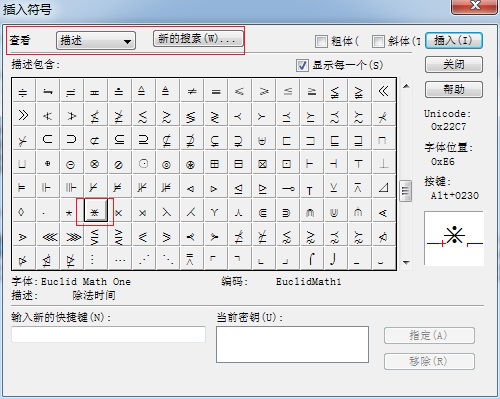The width and height of the screenshot is (500, 399).
Task: Uncheck the 显示每一个(S) checkbox
Action: point(302,65)
